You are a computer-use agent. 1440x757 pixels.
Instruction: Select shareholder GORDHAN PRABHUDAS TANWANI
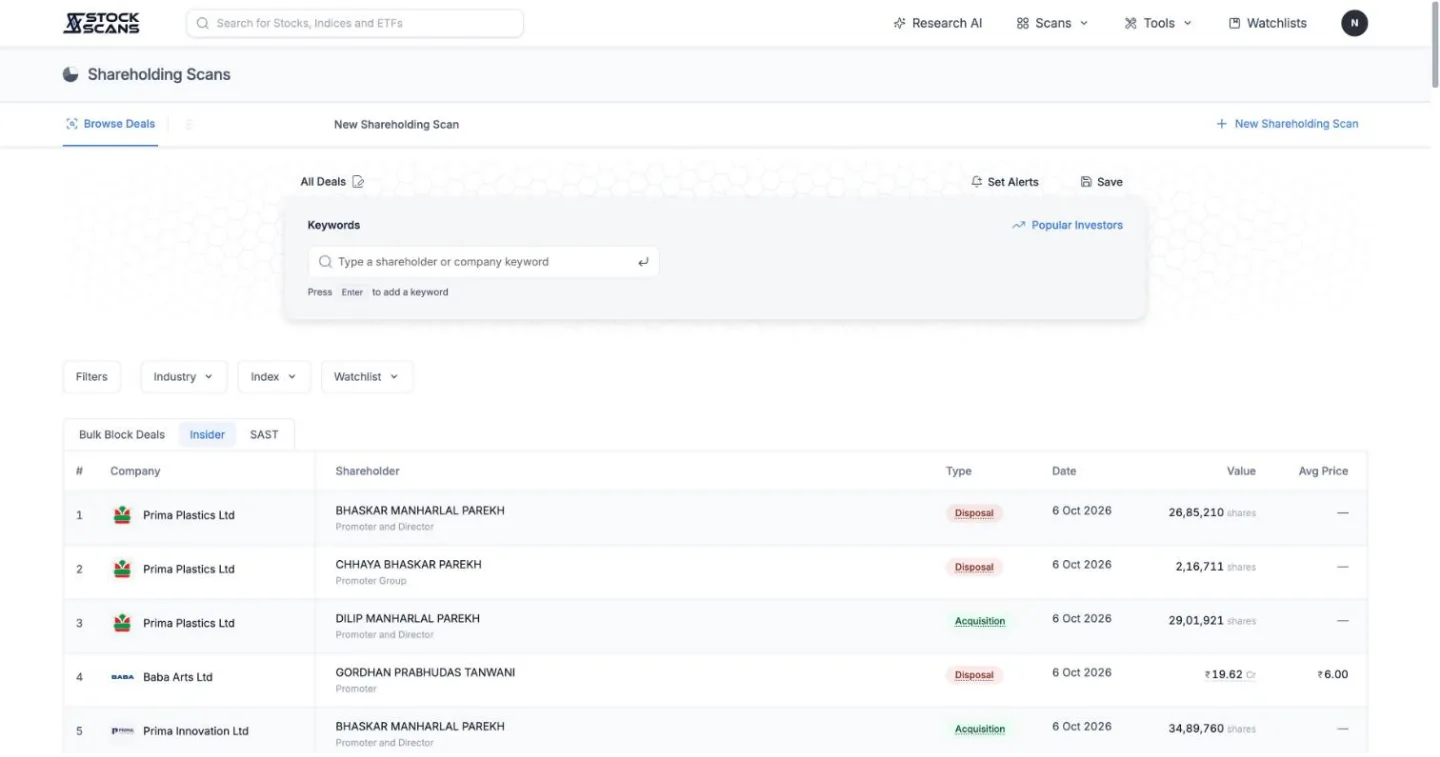425,672
